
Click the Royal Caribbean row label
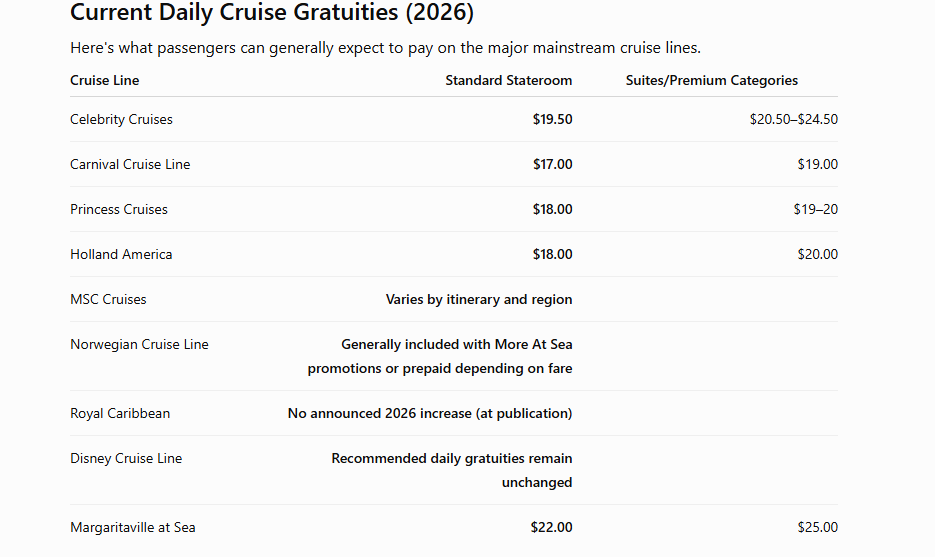120,413
